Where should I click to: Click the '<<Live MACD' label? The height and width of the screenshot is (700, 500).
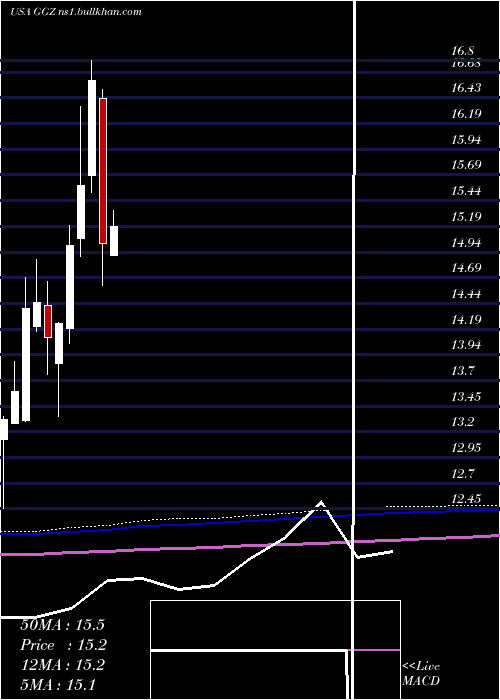pos(421,674)
